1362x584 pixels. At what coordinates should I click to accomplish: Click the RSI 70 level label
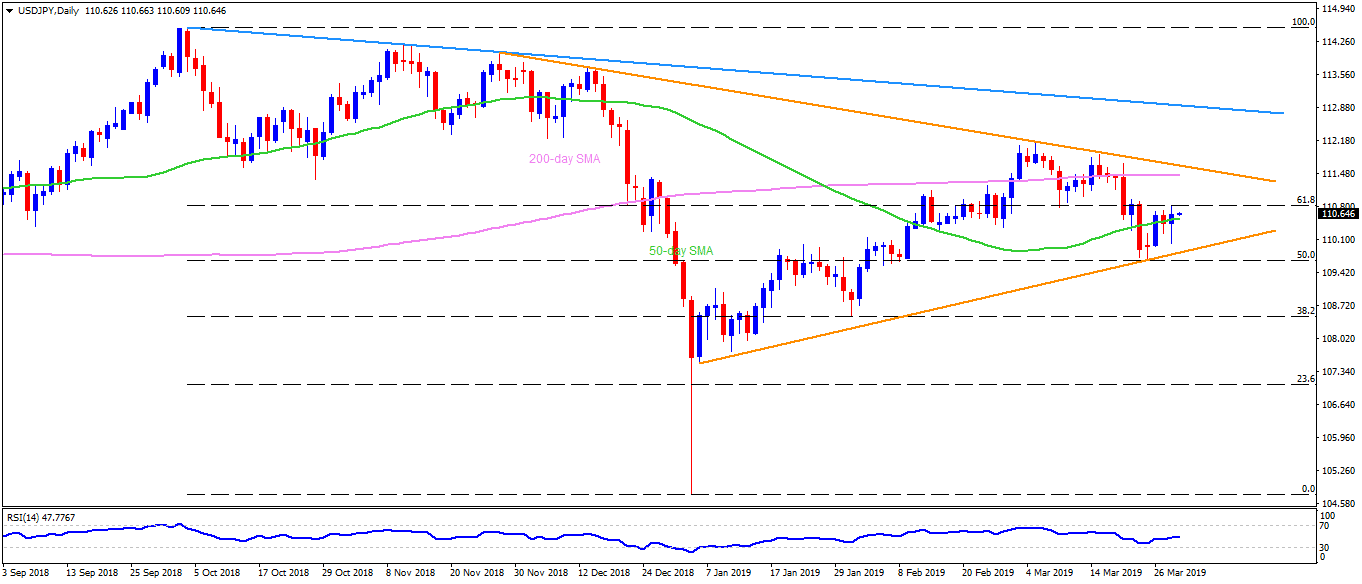[x=1327, y=526]
